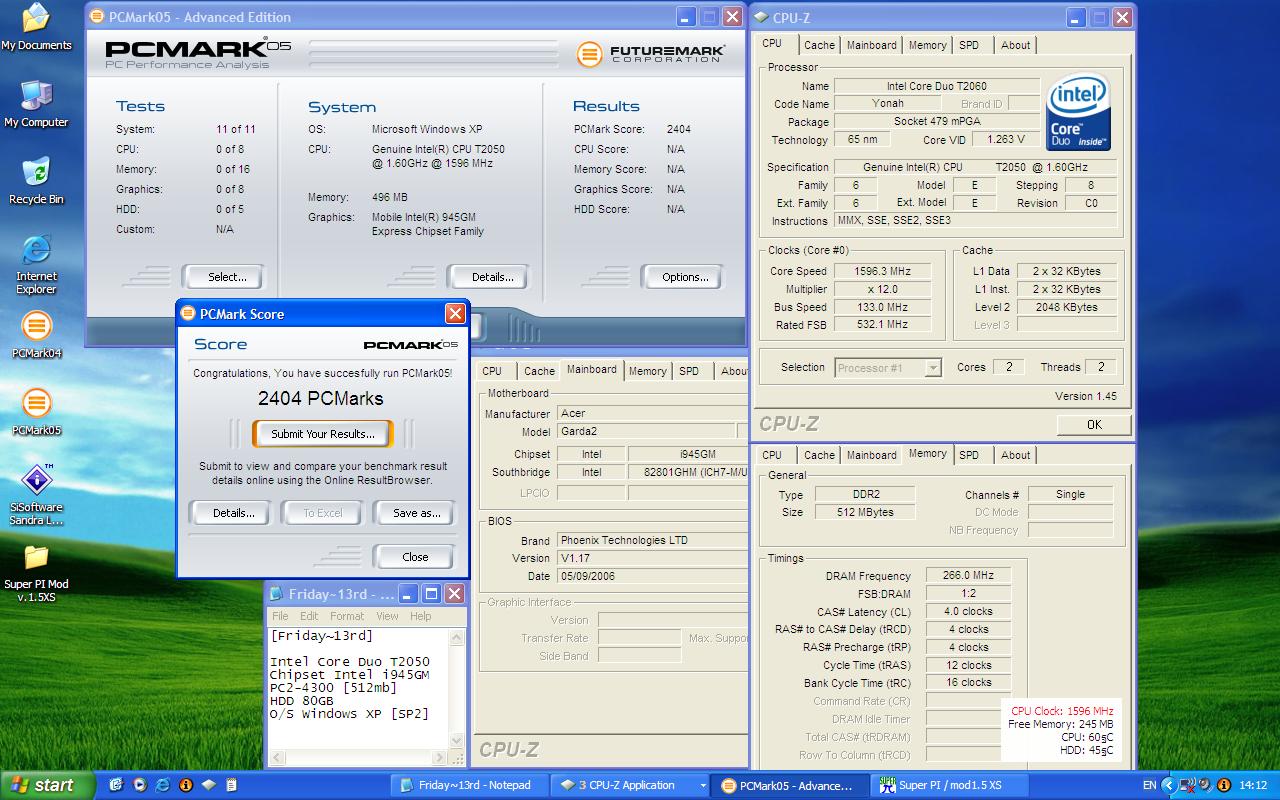Viewport: 1280px width, 800px height.
Task: Launch PCMark05 desktop shortcut
Action: 36,412
